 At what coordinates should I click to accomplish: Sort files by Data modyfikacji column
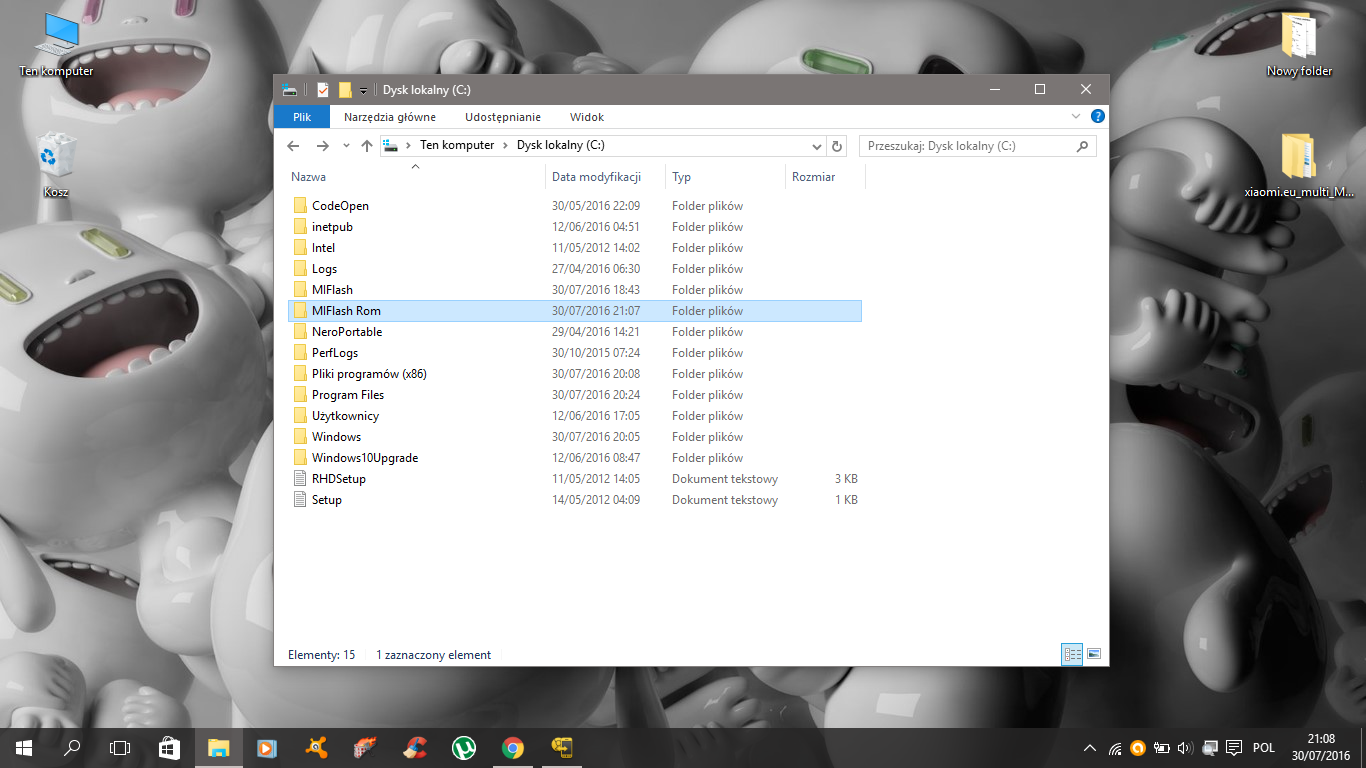click(x=596, y=177)
